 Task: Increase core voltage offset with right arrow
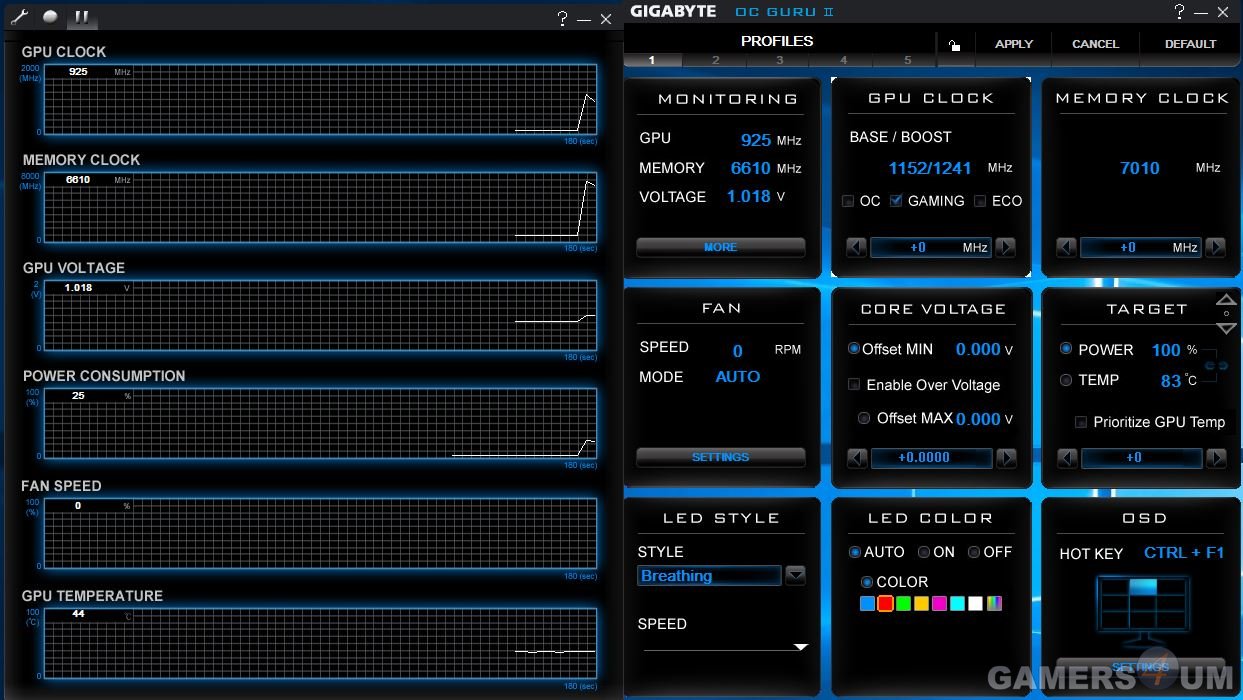(1007, 458)
